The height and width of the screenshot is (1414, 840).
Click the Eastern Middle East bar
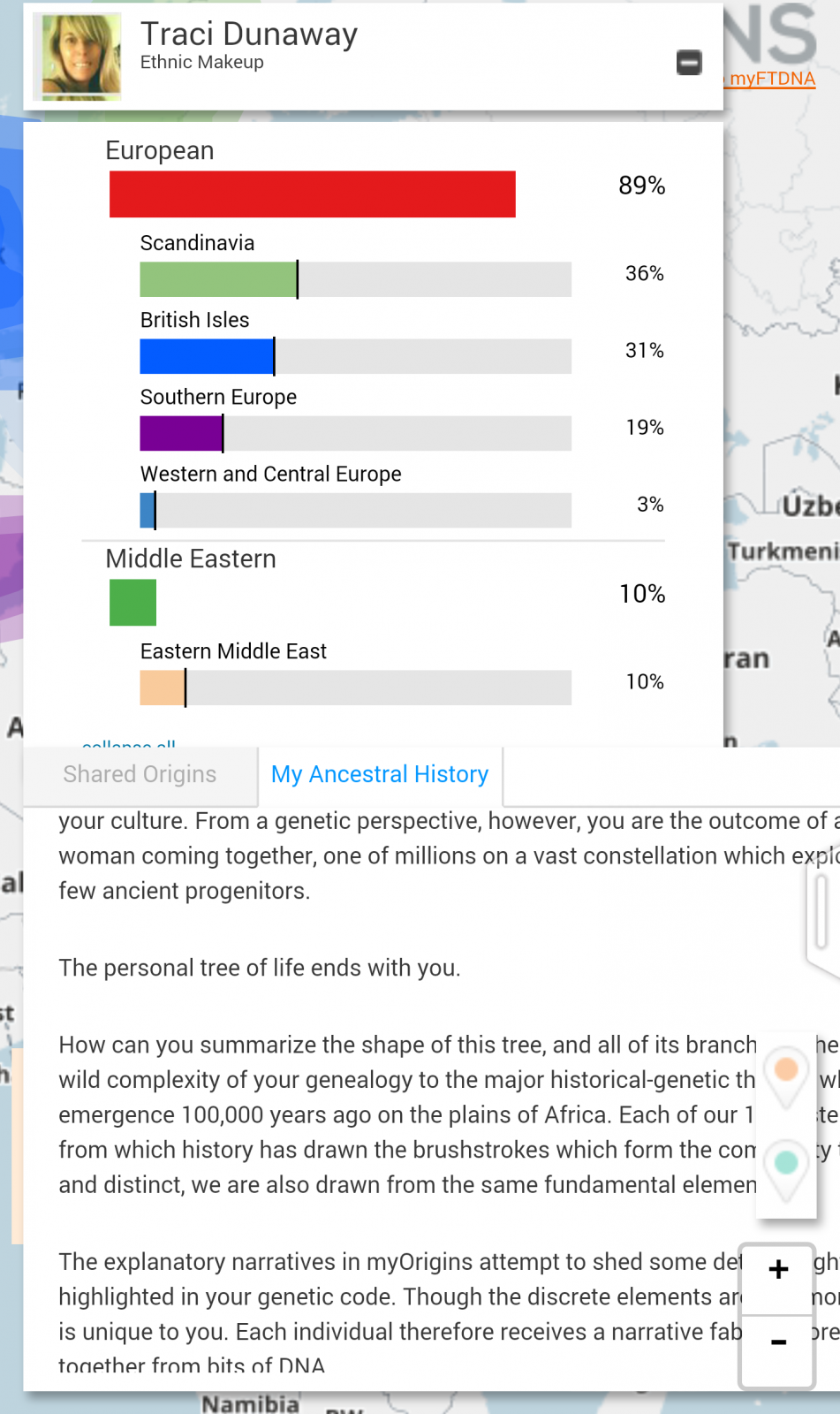(x=355, y=688)
